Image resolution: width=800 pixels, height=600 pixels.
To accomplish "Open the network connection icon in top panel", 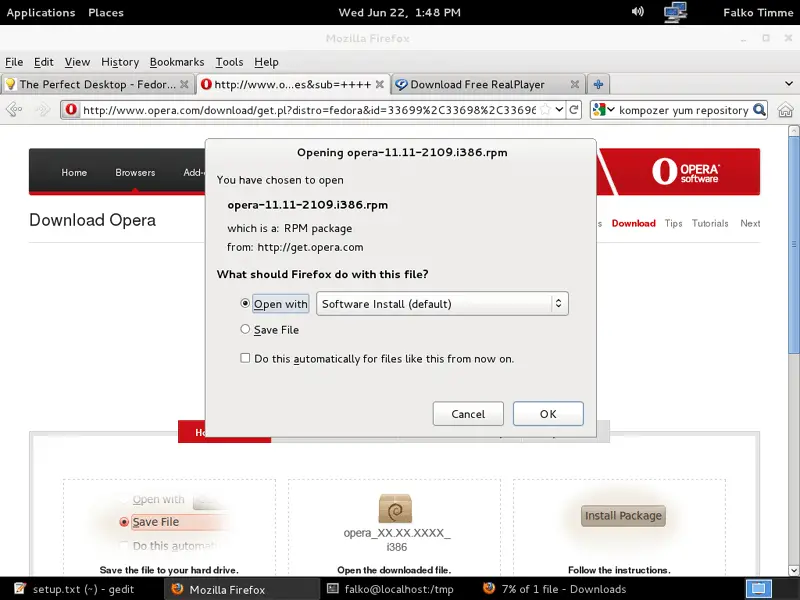I will pyautogui.click(x=675, y=12).
